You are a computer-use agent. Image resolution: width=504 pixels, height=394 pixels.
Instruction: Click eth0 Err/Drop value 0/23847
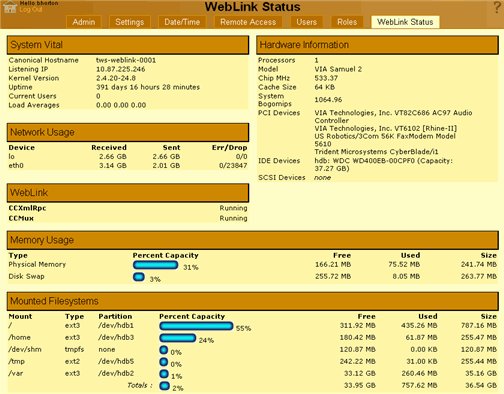click(x=233, y=166)
